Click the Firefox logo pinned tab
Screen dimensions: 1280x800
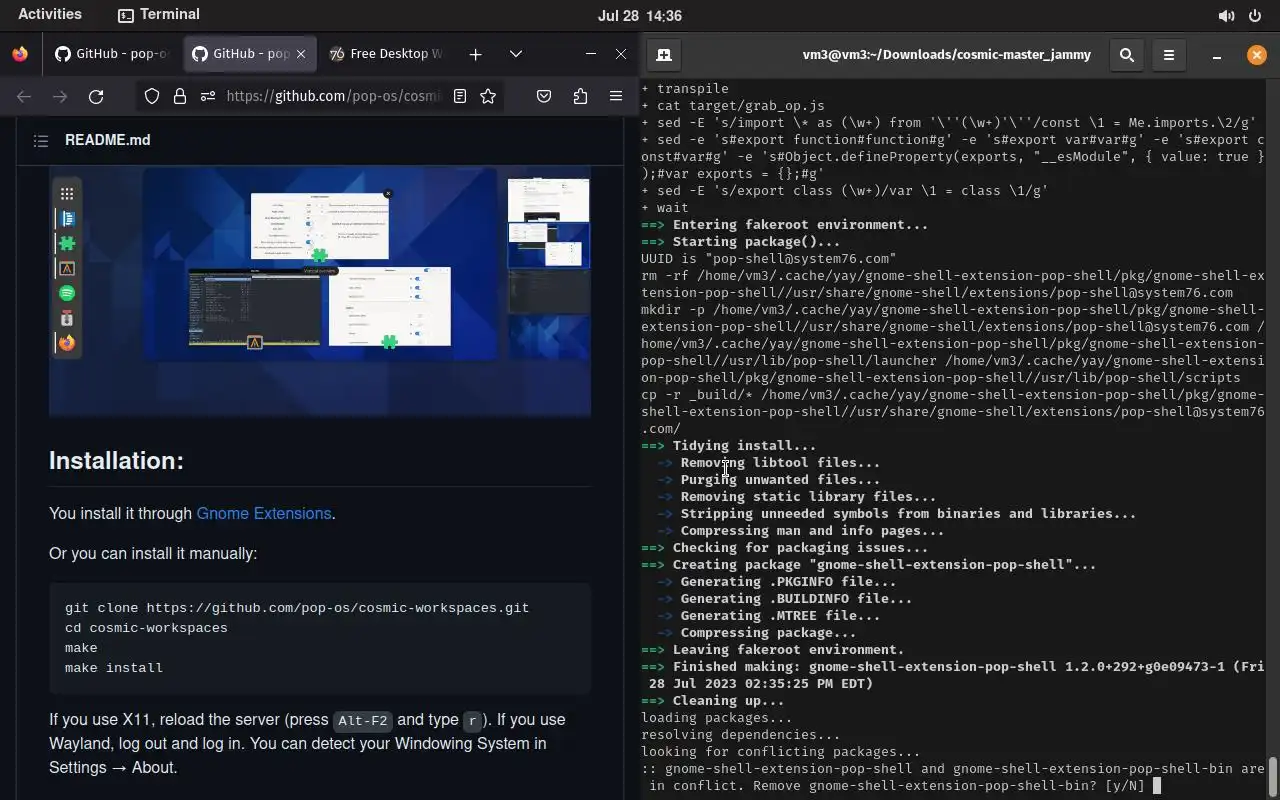pos(20,54)
